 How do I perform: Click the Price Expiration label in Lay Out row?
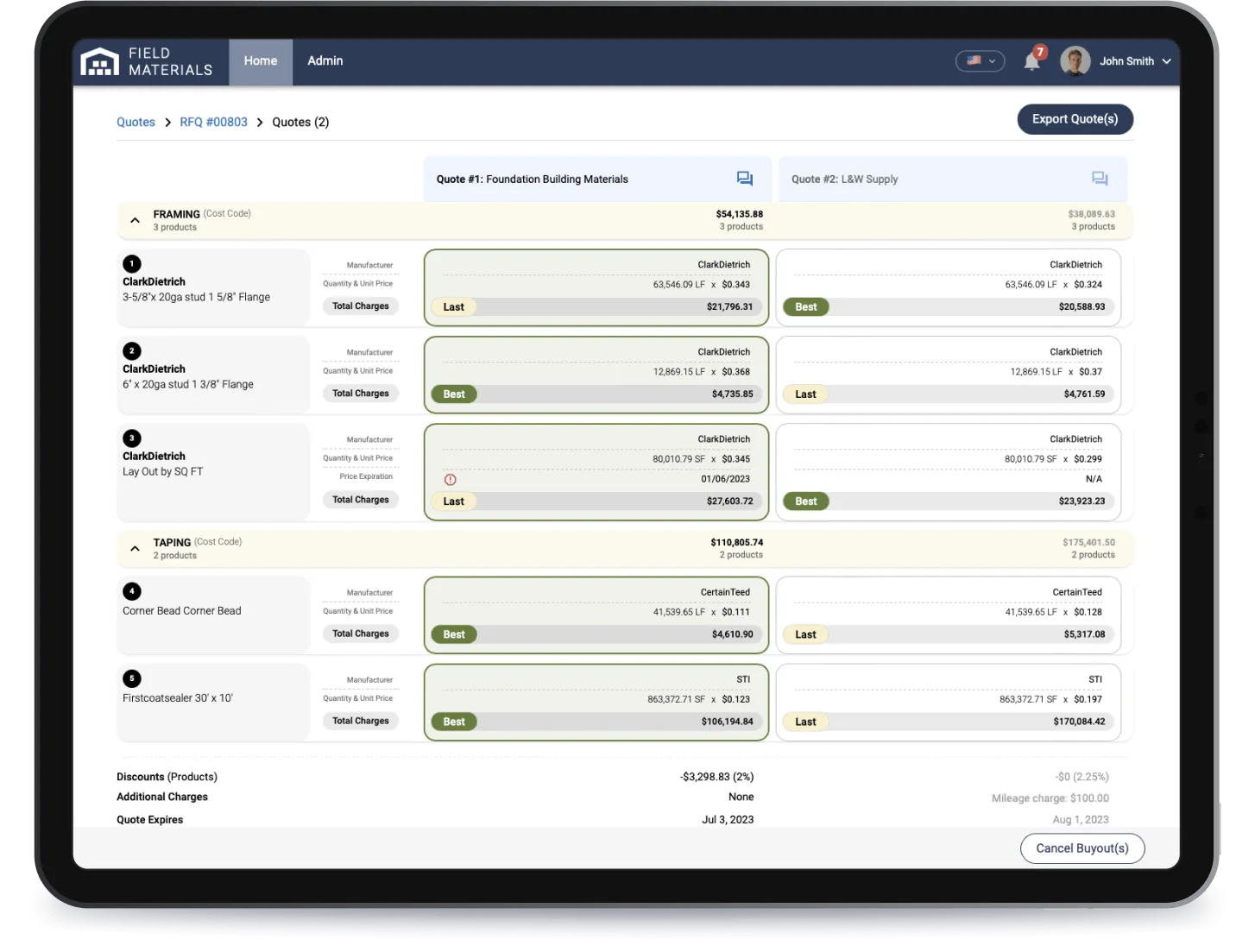(x=366, y=476)
